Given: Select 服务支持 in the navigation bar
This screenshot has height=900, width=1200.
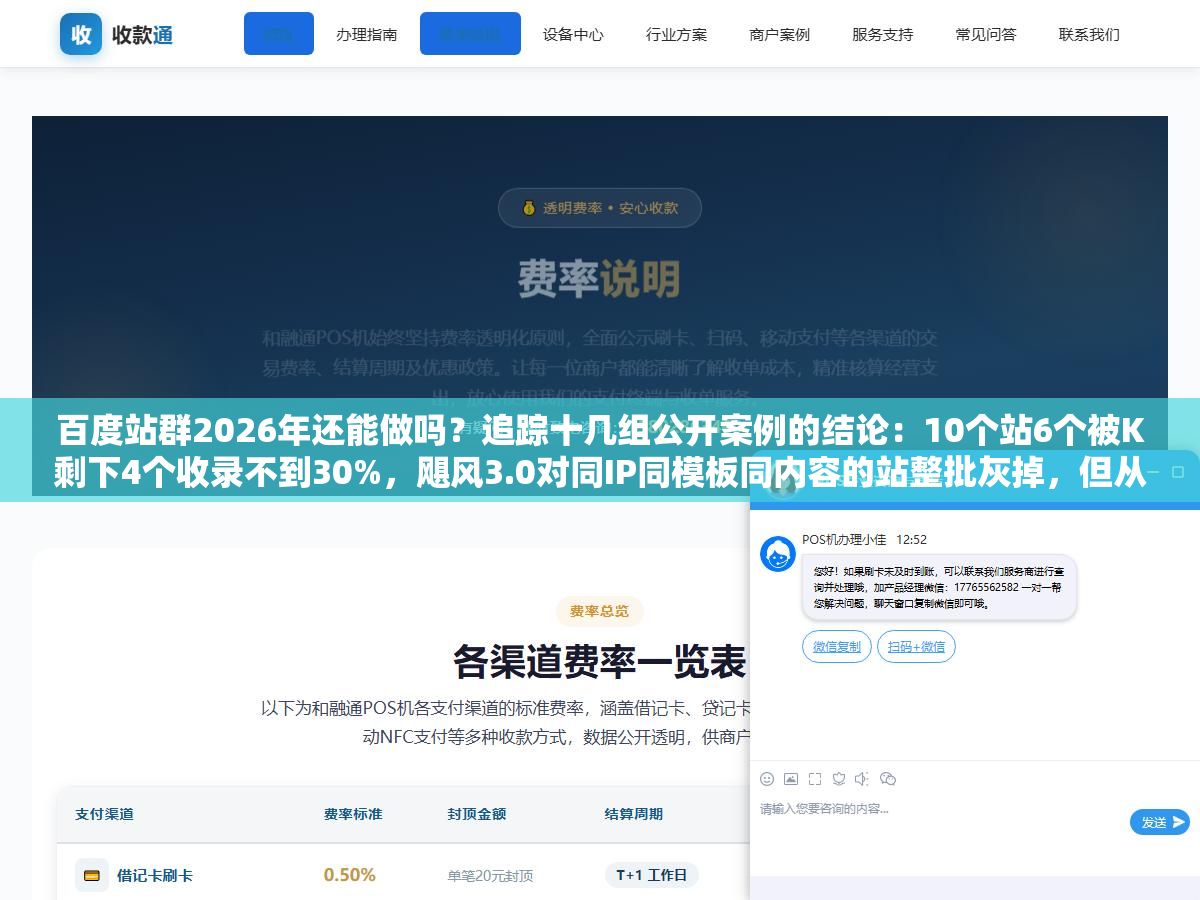Looking at the screenshot, I should (x=882, y=34).
